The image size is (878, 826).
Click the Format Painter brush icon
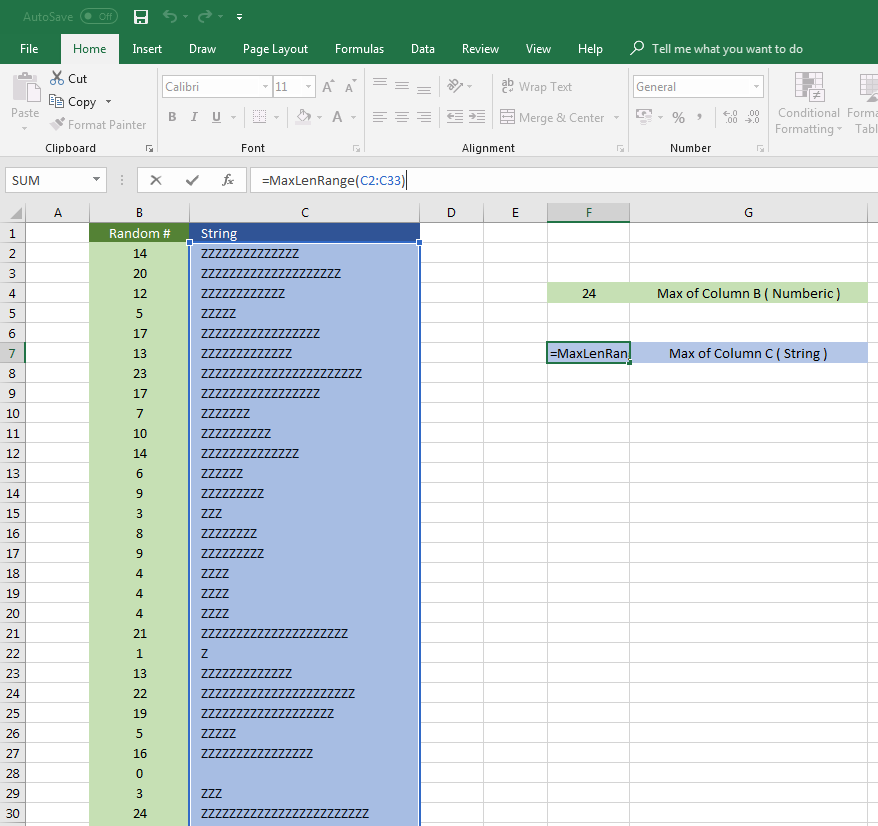point(58,125)
